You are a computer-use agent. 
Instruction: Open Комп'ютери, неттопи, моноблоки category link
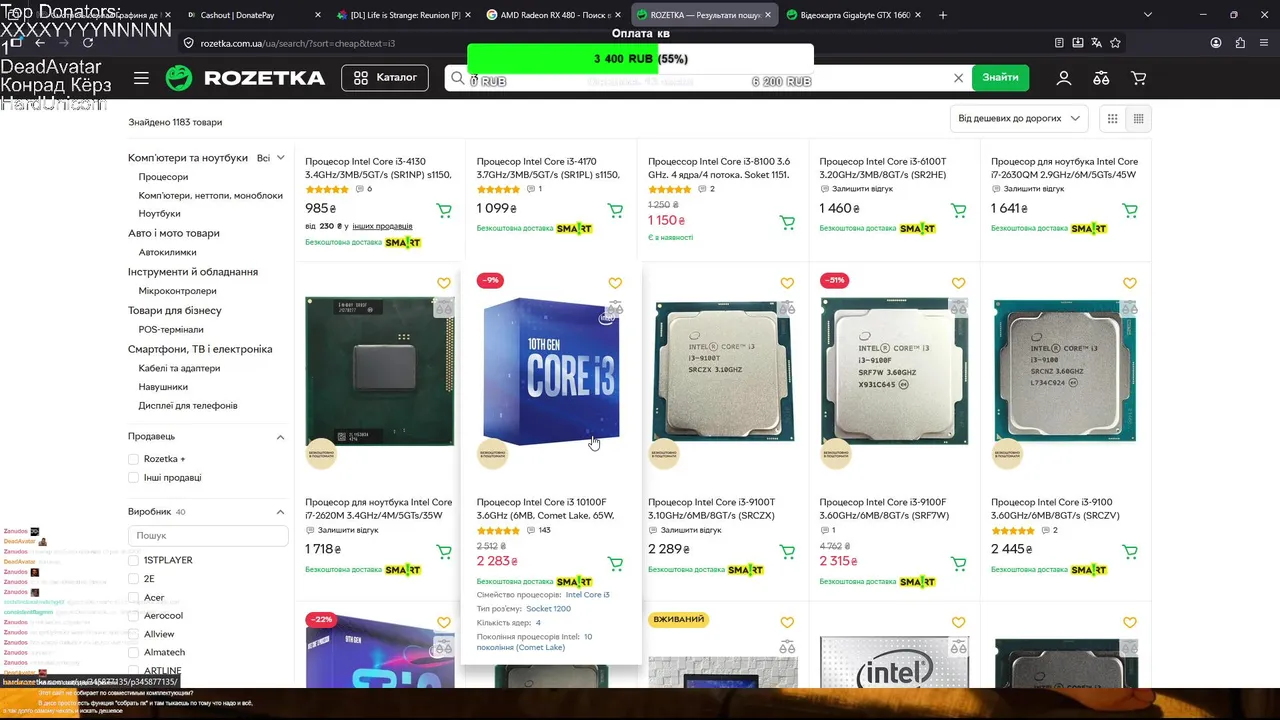(x=210, y=196)
